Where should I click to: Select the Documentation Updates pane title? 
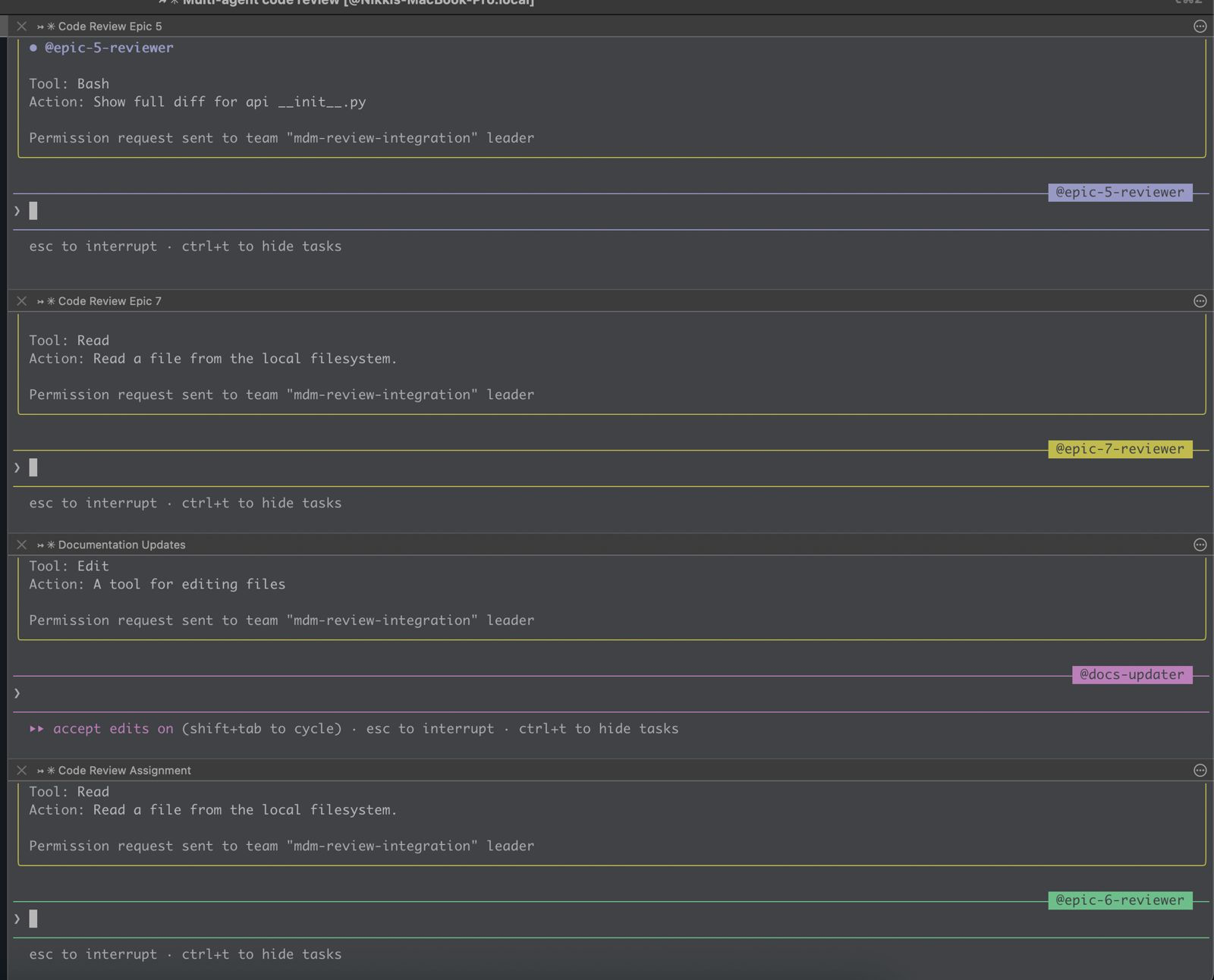point(121,545)
